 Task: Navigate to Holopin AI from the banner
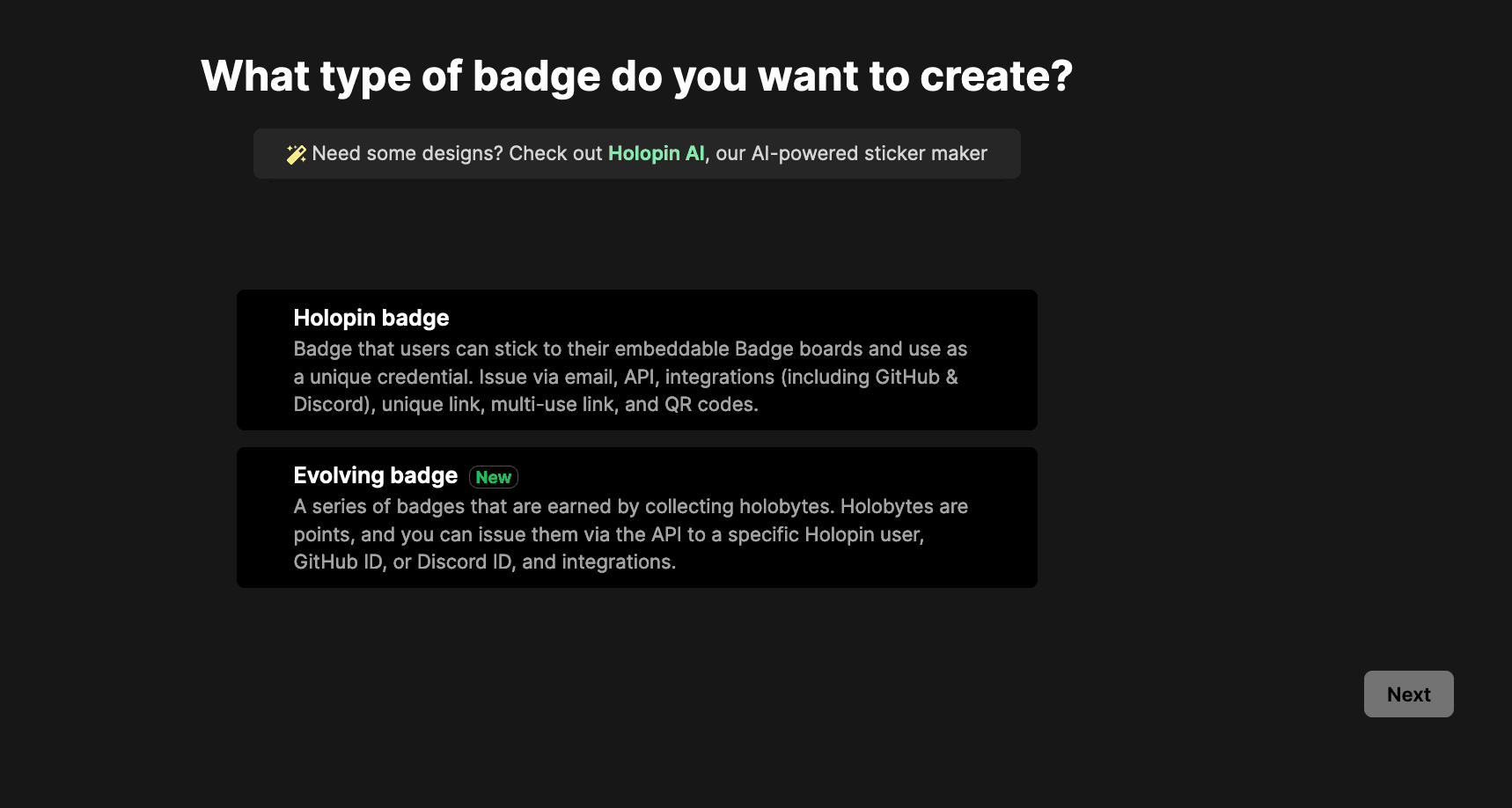(657, 153)
